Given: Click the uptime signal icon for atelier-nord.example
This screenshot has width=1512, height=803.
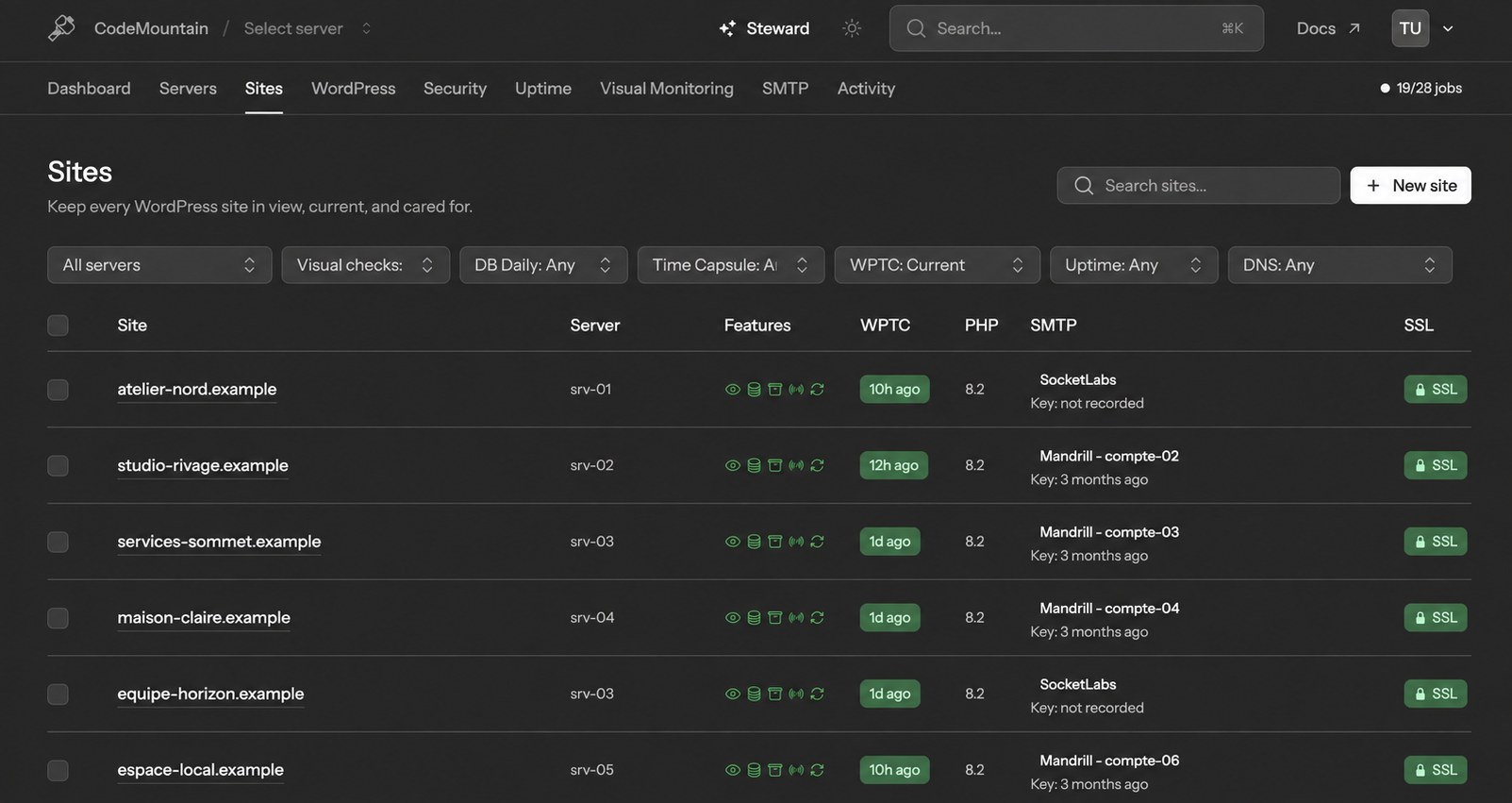Looking at the screenshot, I should (796, 390).
